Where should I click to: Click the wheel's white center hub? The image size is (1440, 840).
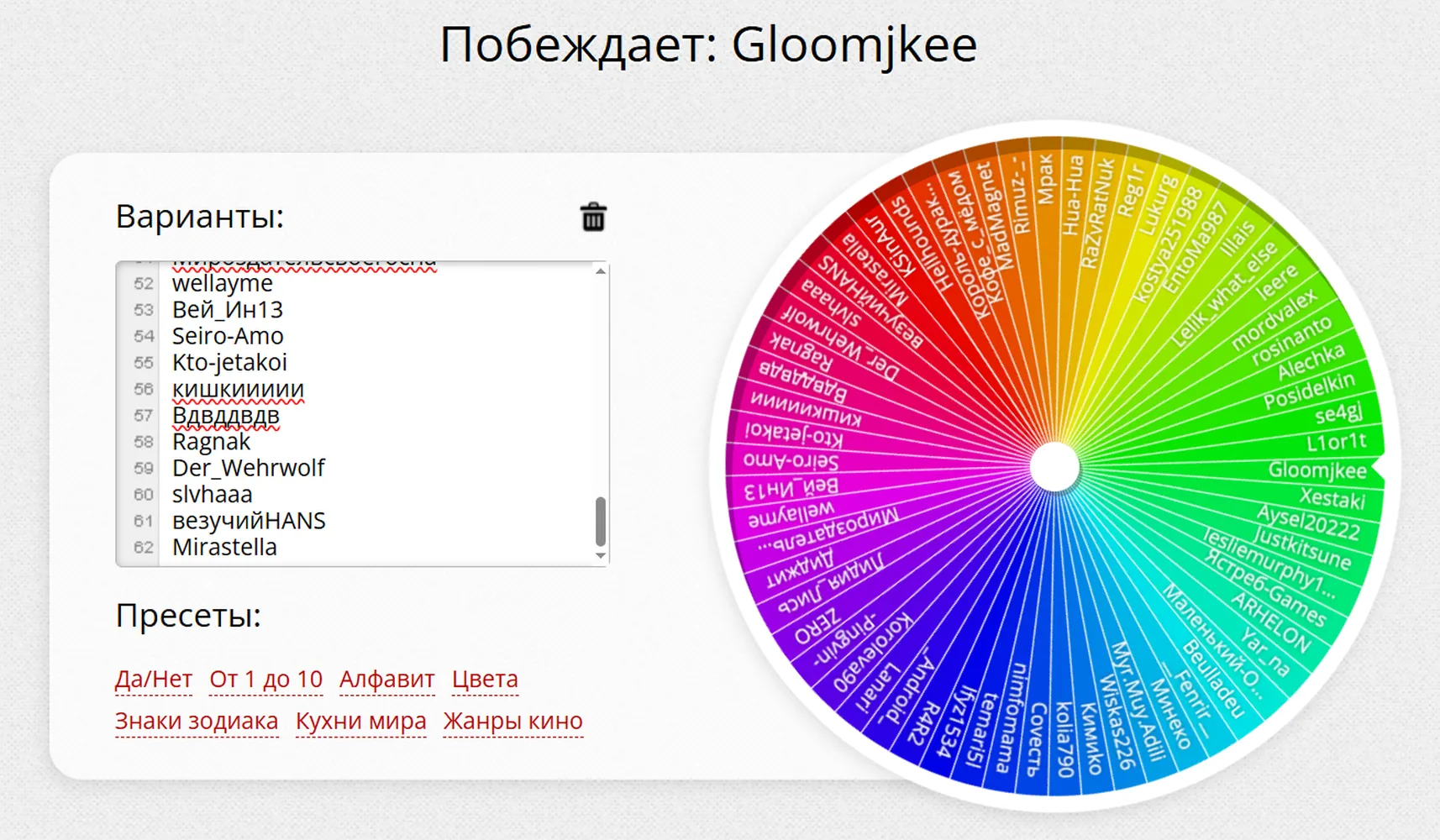1054,467
